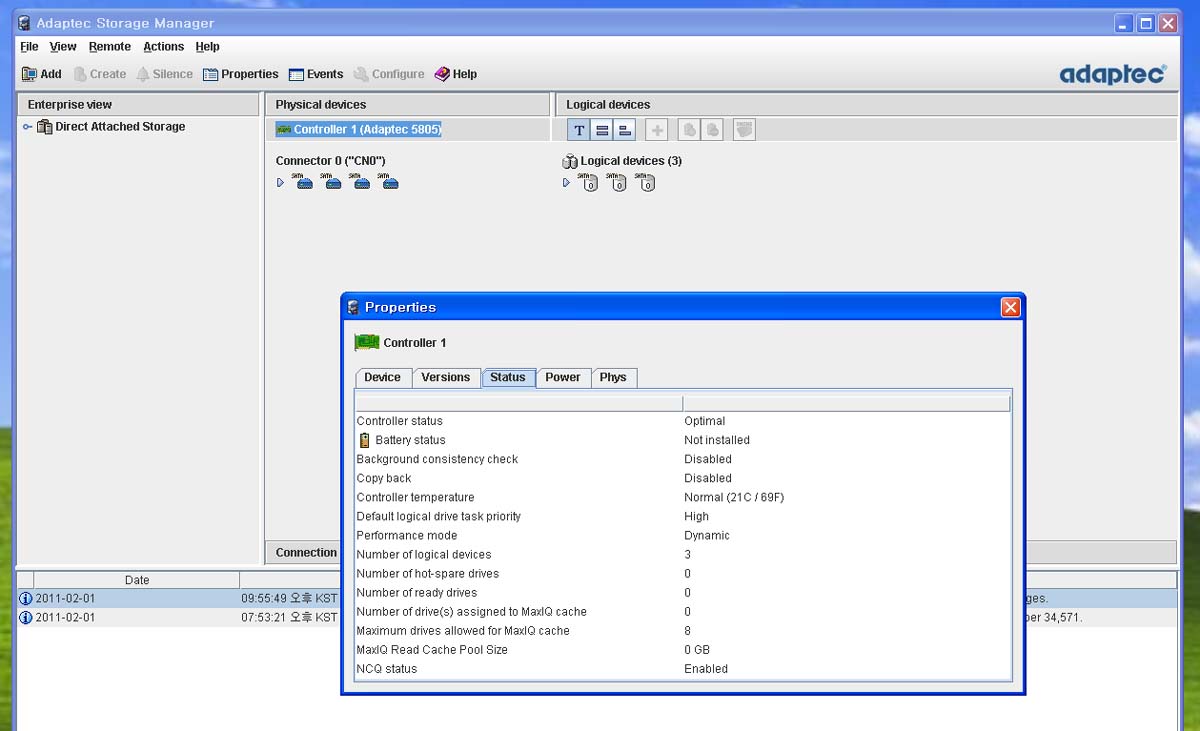Click the 'Normal (21C / 69F)' temperature value

click(x=734, y=497)
